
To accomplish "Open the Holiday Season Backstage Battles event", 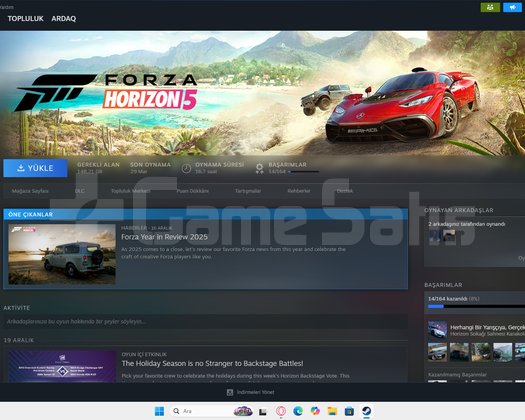I will tap(212, 363).
